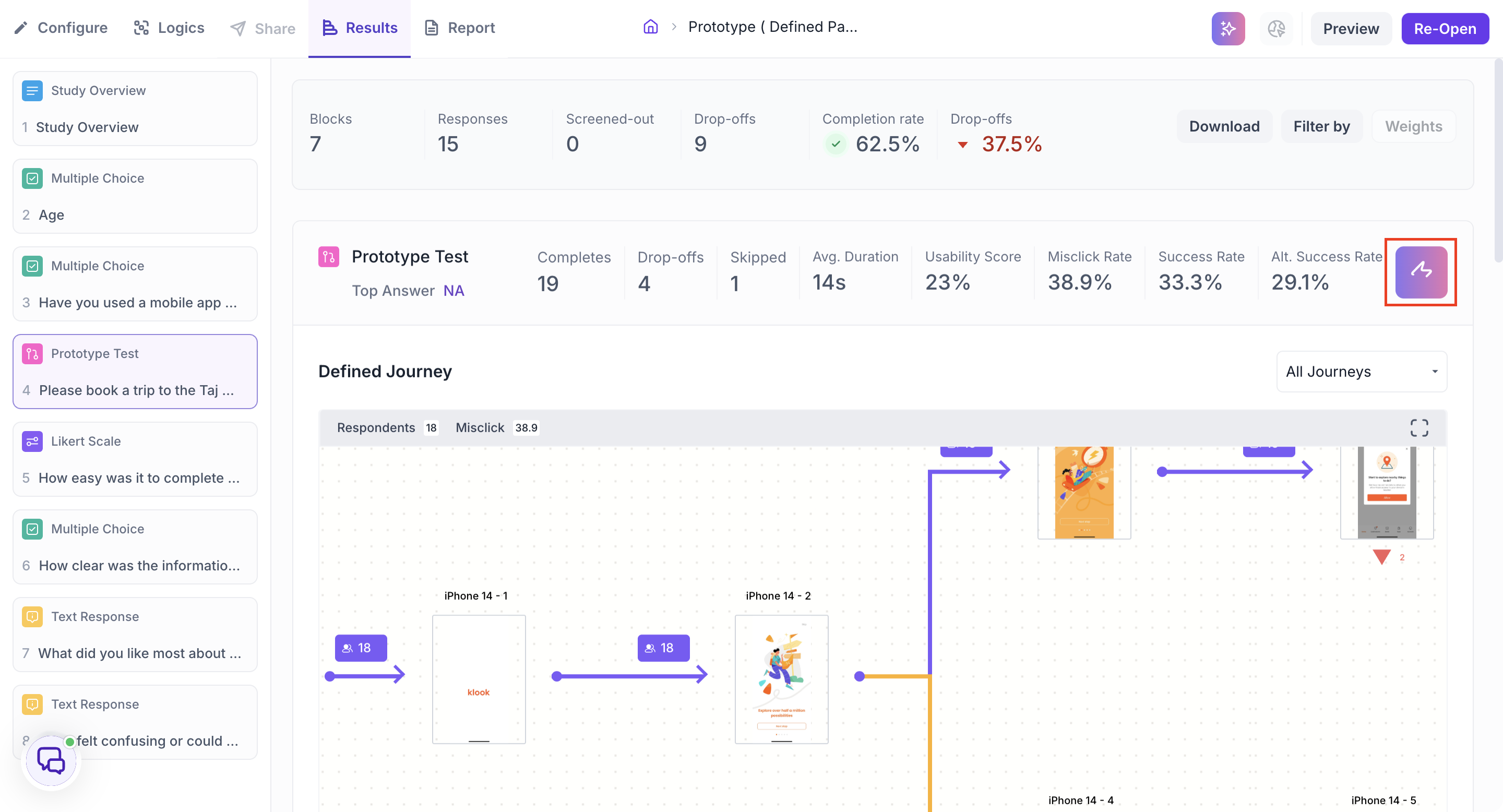The height and width of the screenshot is (812, 1503).
Task: Open the Weights option
Action: tap(1413, 126)
